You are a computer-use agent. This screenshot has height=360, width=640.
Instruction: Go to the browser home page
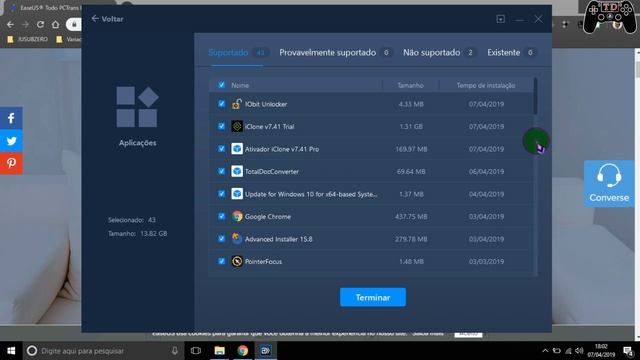point(56,24)
